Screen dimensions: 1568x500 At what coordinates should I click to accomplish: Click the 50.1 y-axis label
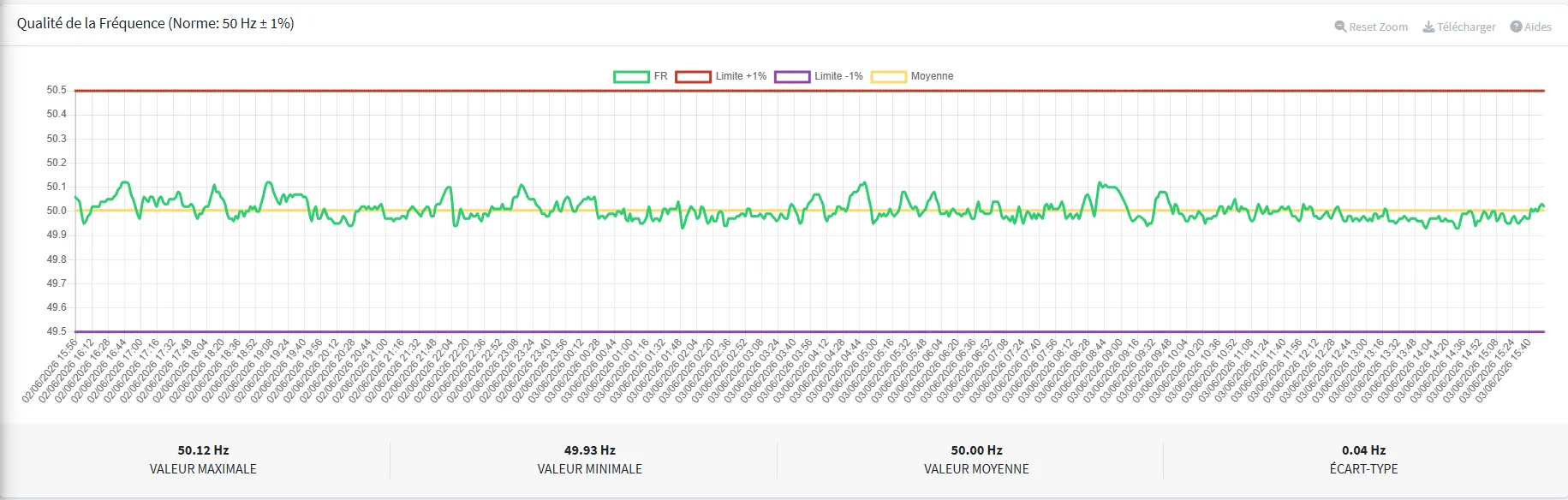click(57, 187)
